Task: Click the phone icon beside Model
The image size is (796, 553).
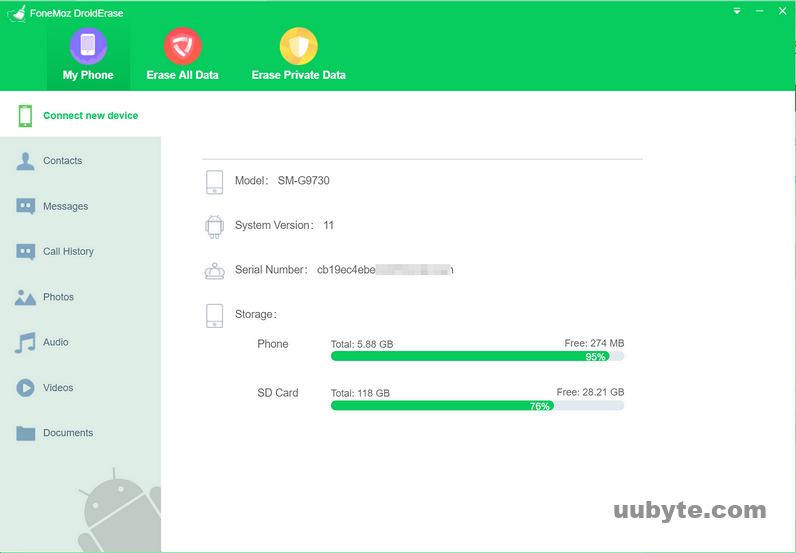Action: tap(214, 182)
